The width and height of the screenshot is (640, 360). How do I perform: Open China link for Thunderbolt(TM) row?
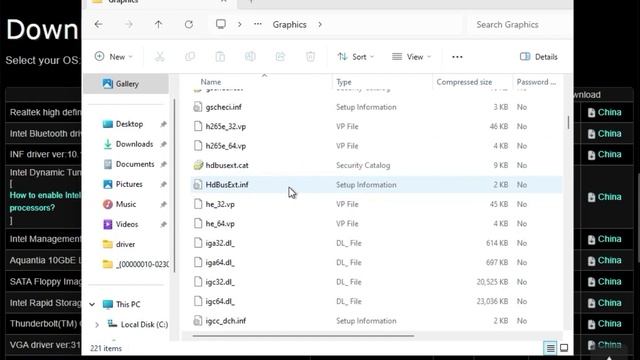tap(605, 324)
